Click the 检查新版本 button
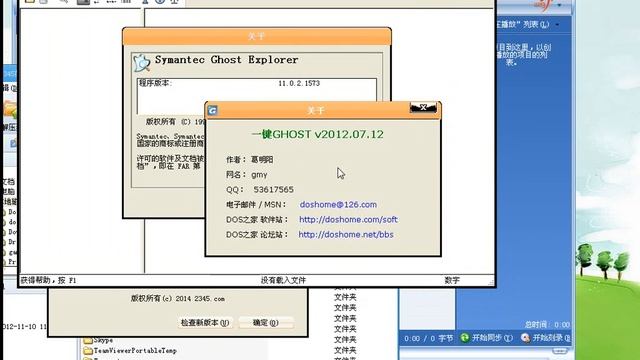Viewport: 640px width, 360px height. click(205, 322)
